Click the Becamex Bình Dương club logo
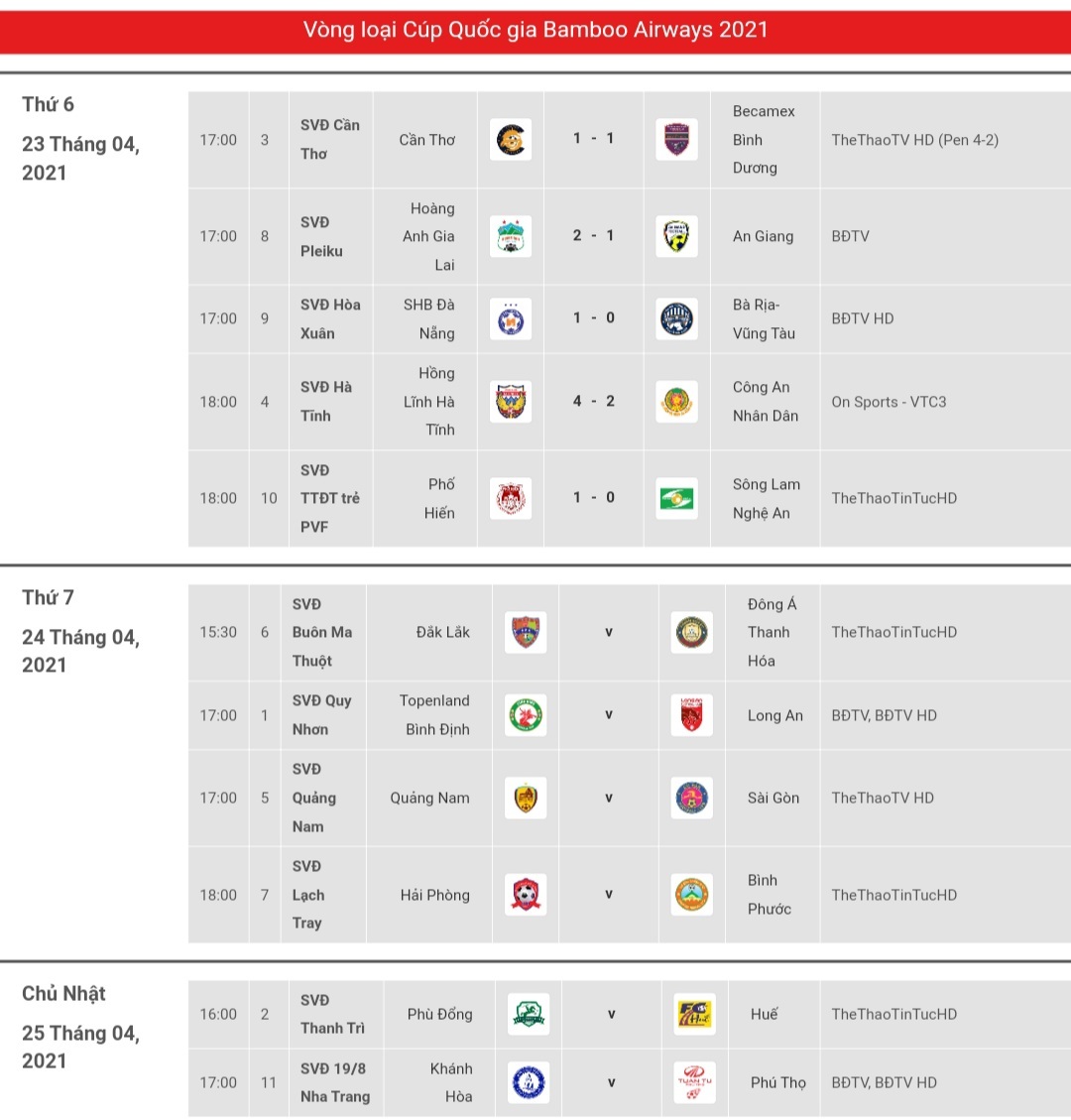1071x1120 pixels. tap(677, 140)
